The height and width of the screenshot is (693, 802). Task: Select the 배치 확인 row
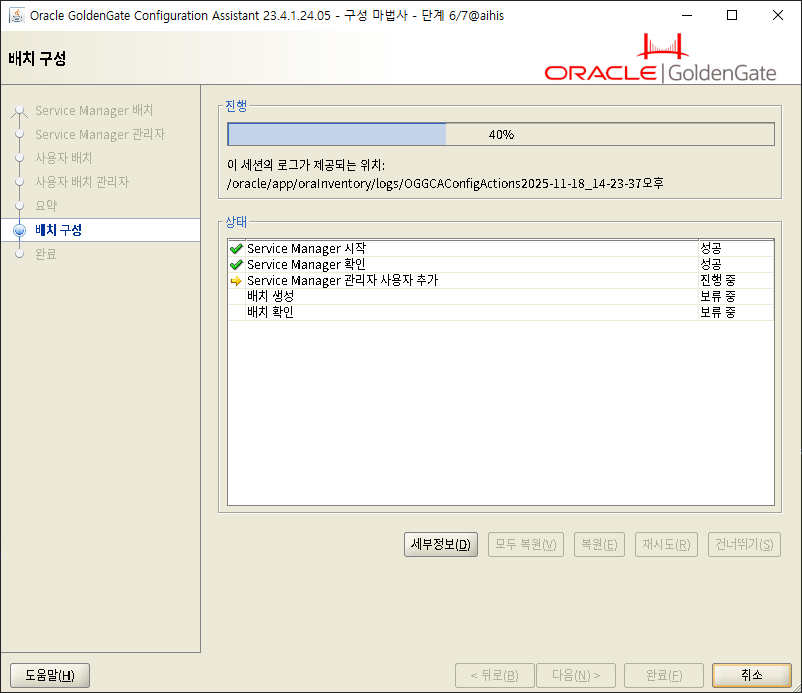click(501, 312)
